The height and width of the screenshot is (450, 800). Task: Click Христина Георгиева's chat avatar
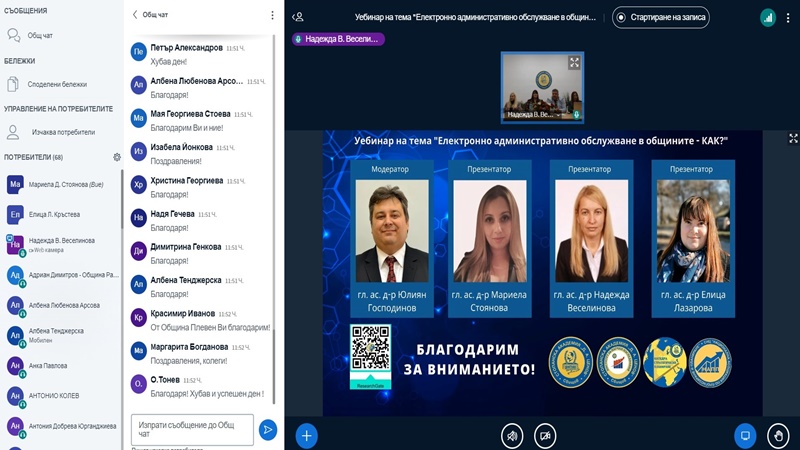(x=139, y=185)
